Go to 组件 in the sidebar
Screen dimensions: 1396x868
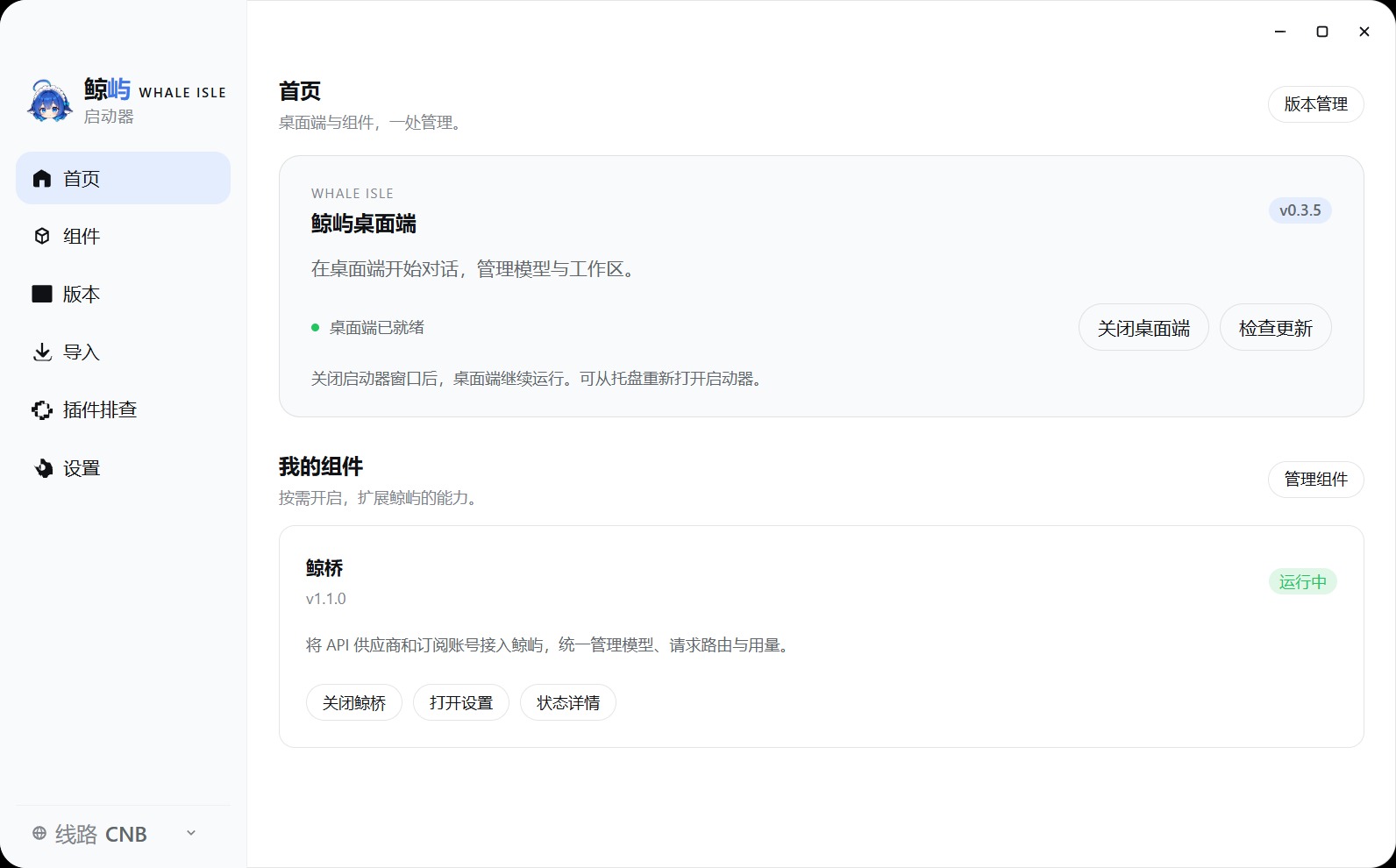click(123, 236)
